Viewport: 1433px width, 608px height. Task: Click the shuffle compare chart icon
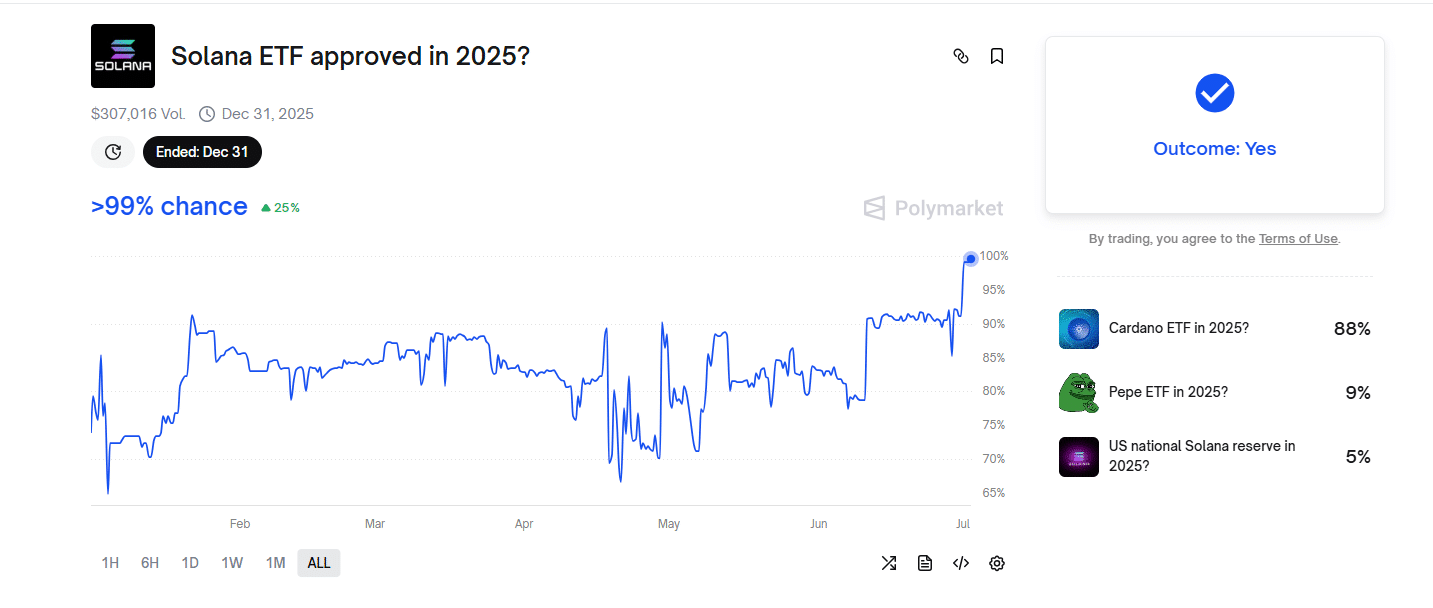(x=889, y=563)
